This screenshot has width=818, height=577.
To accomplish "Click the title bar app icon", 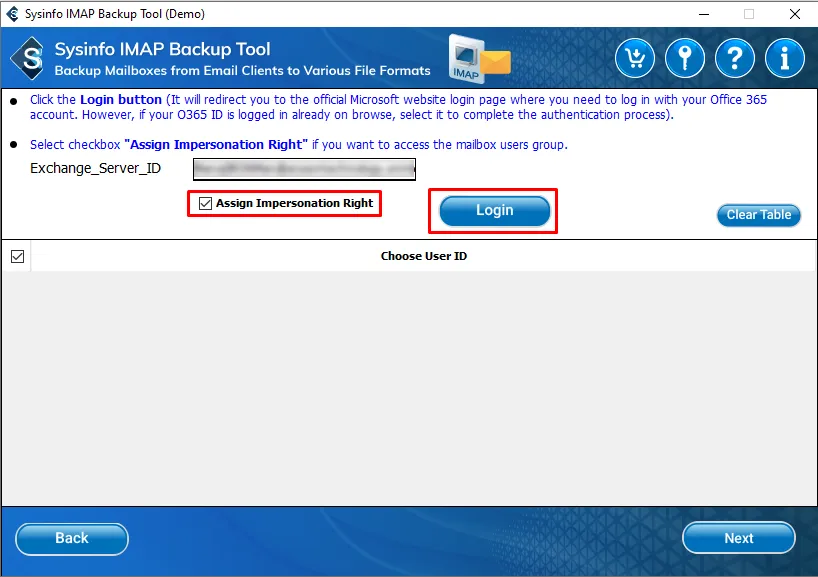I will (12, 14).
